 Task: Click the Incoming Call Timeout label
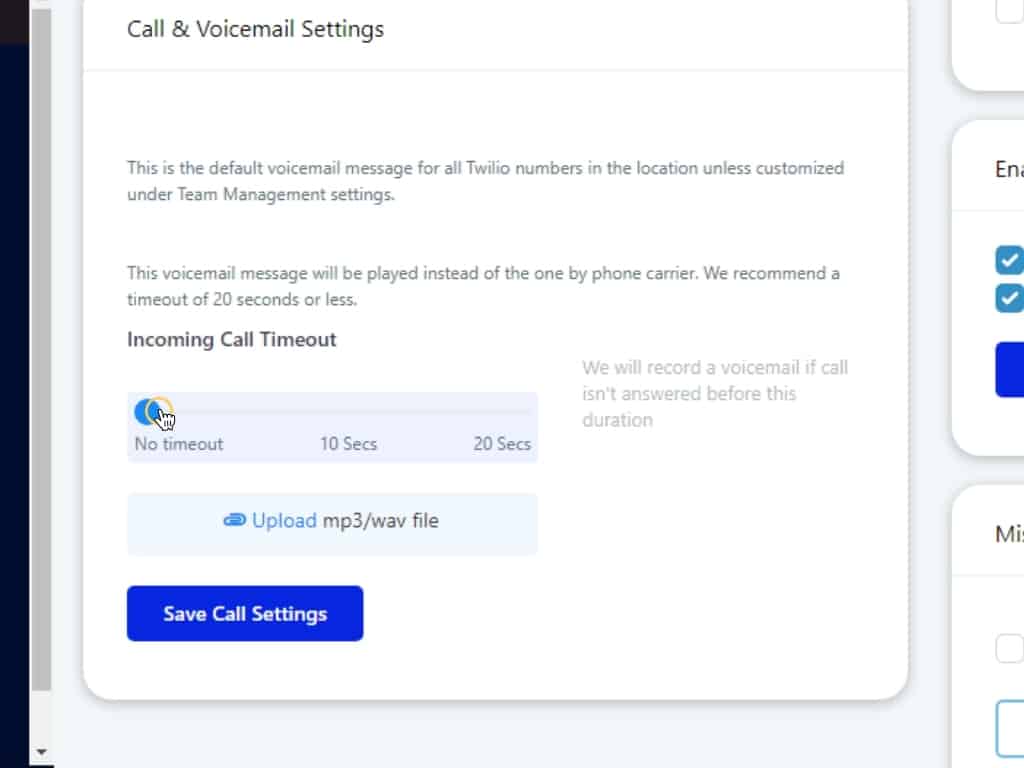[231, 340]
